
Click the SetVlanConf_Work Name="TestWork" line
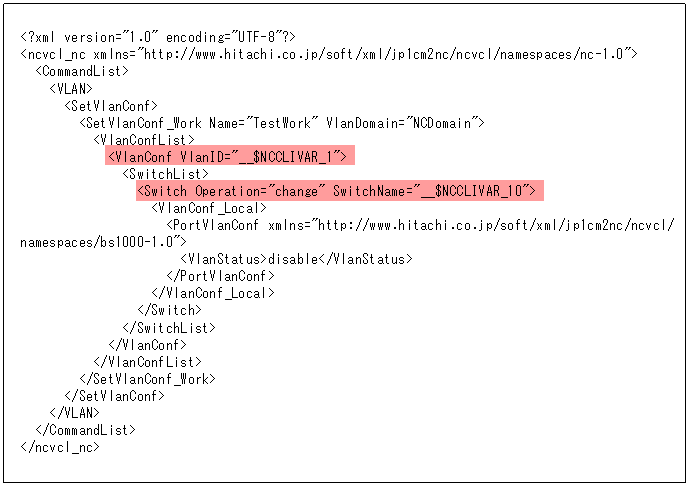(282, 123)
